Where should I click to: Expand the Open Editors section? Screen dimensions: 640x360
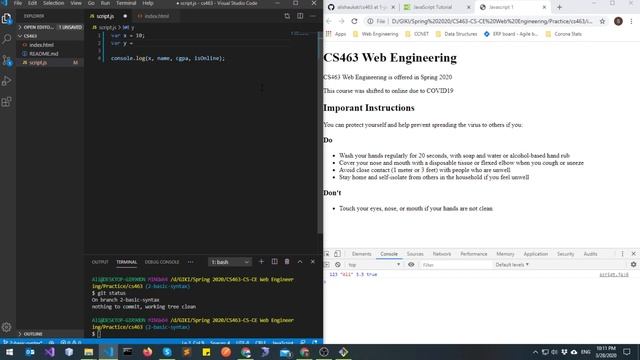point(50,27)
